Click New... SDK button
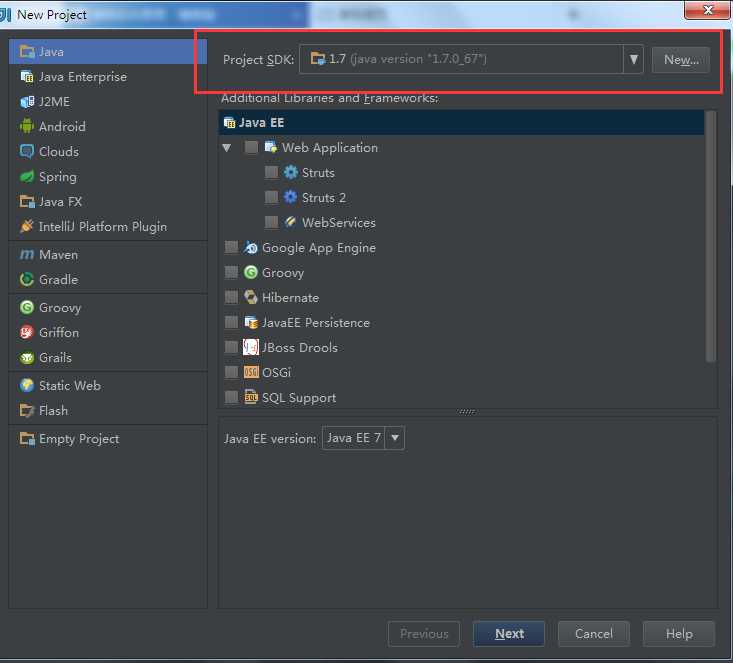This screenshot has width=733, height=663. pyautogui.click(x=681, y=60)
